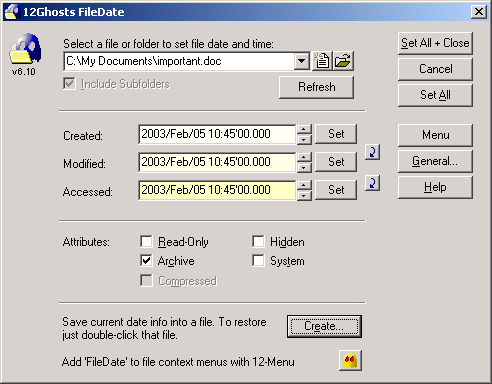Viewport: 492px width, 384px height.
Task: Click the title bar application icon
Action: click(12, 12)
